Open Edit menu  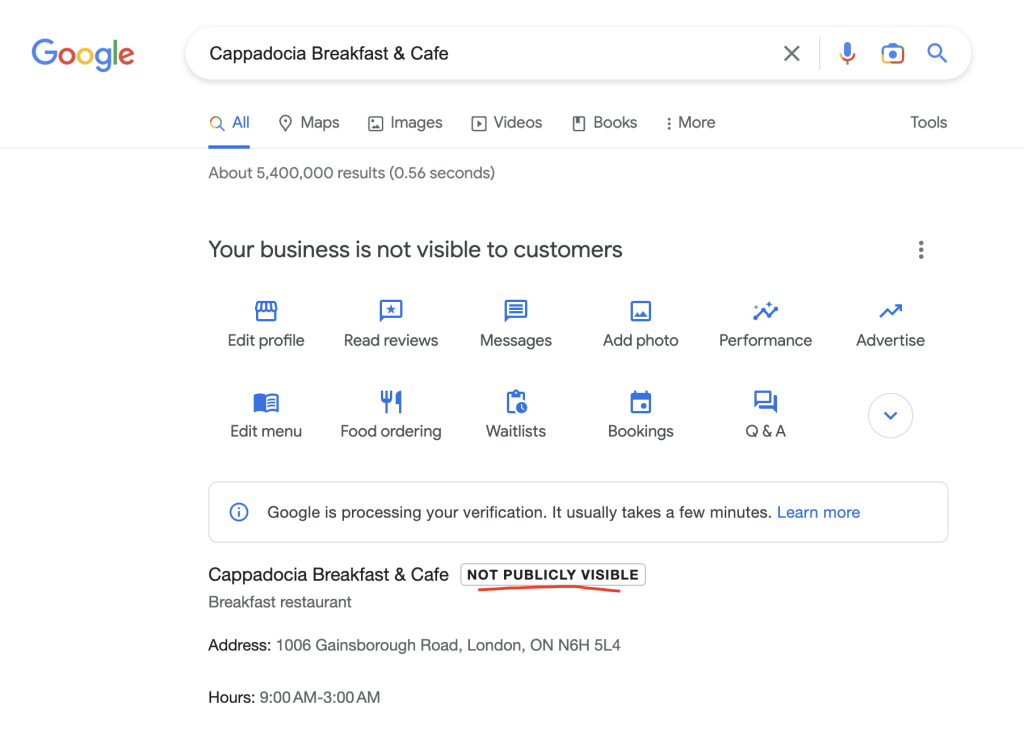click(x=266, y=415)
